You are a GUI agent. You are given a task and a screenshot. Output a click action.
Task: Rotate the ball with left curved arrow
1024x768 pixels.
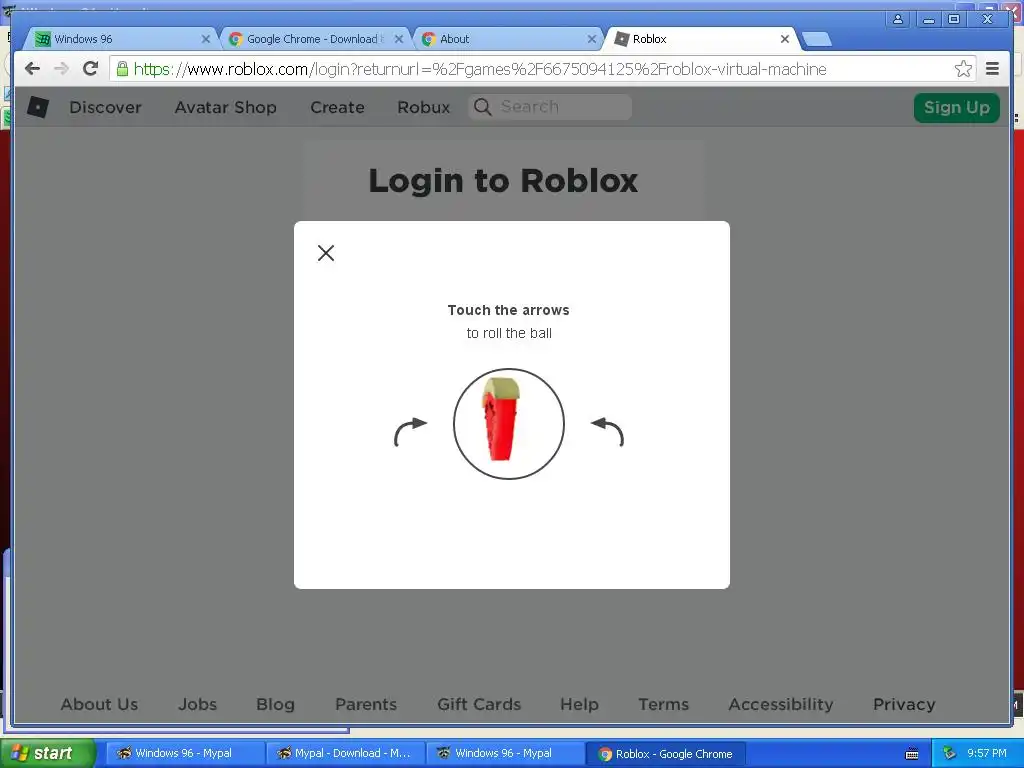point(411,432)
